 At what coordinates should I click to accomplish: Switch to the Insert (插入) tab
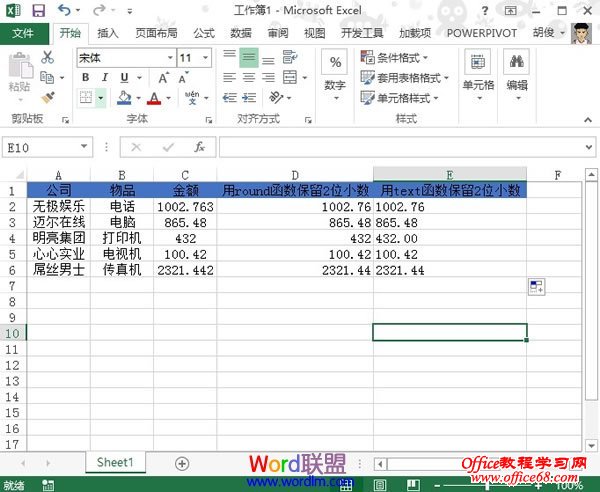tap(108, 33)
